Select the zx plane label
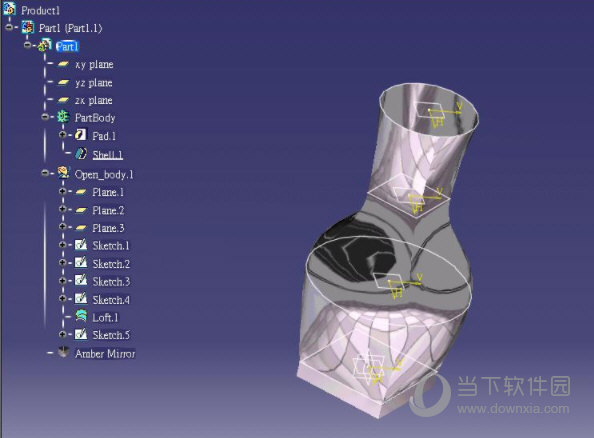The image size is (594, 438). 94,100
